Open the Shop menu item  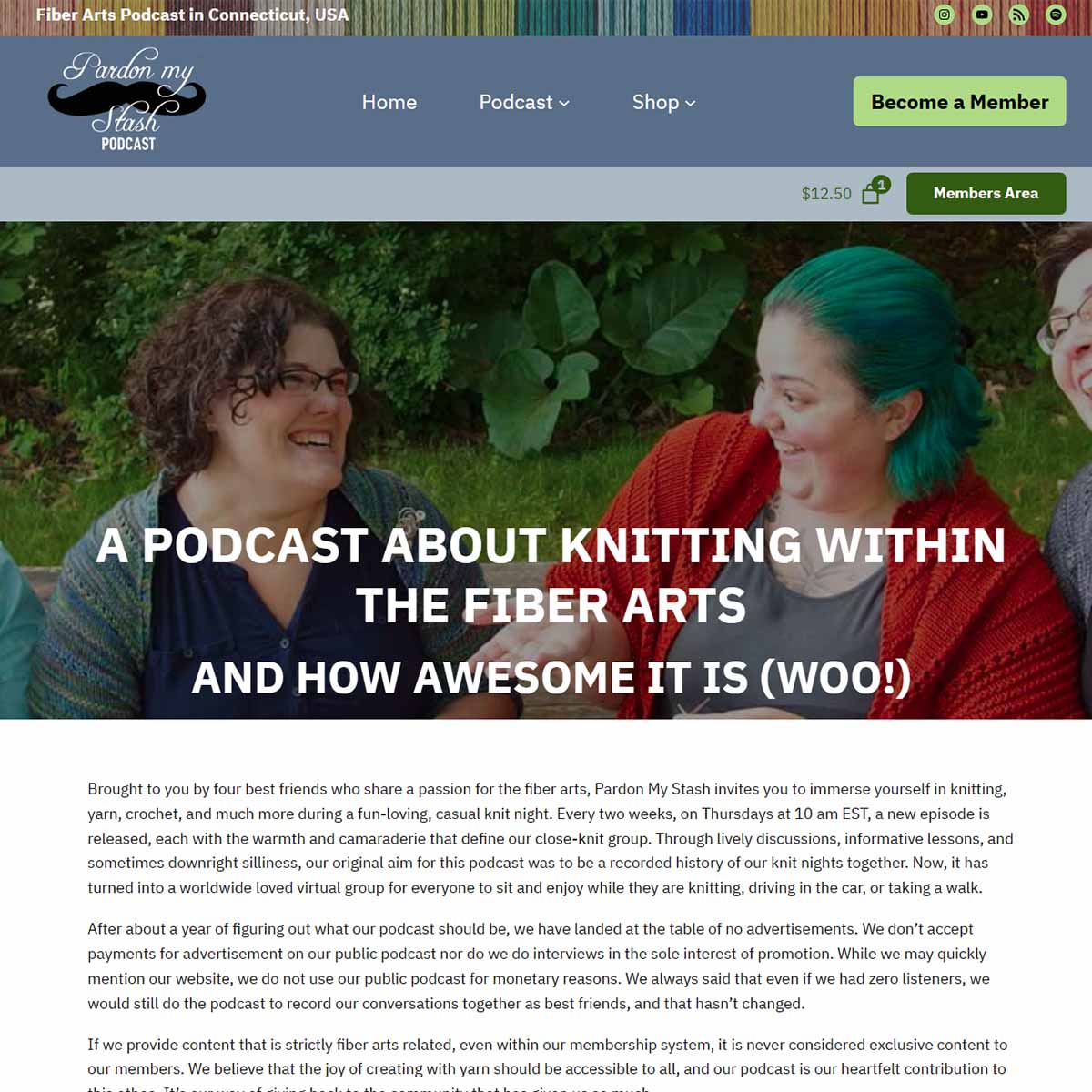(x=656, y=102)
